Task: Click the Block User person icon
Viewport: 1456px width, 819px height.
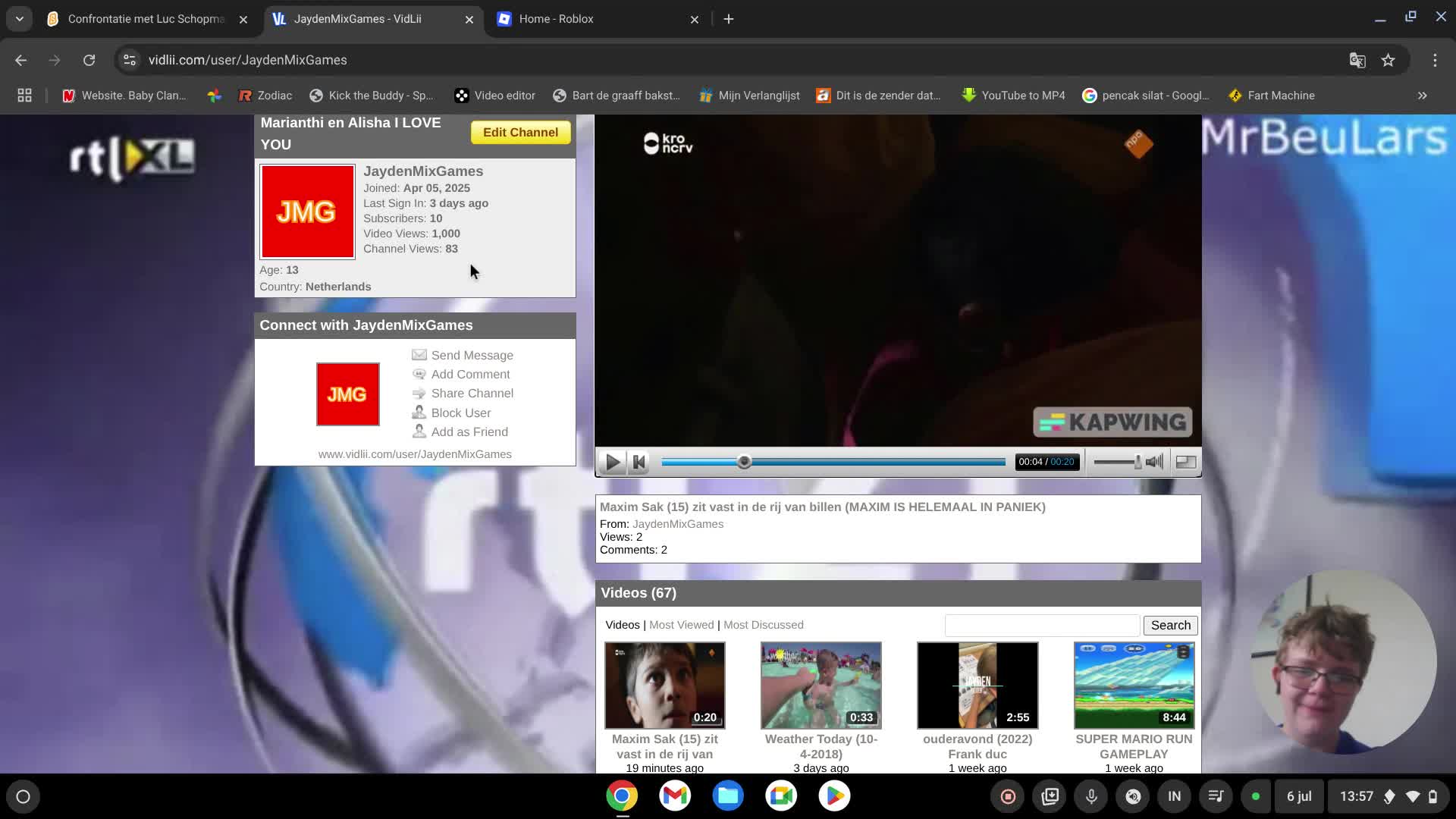Action: 419,412
